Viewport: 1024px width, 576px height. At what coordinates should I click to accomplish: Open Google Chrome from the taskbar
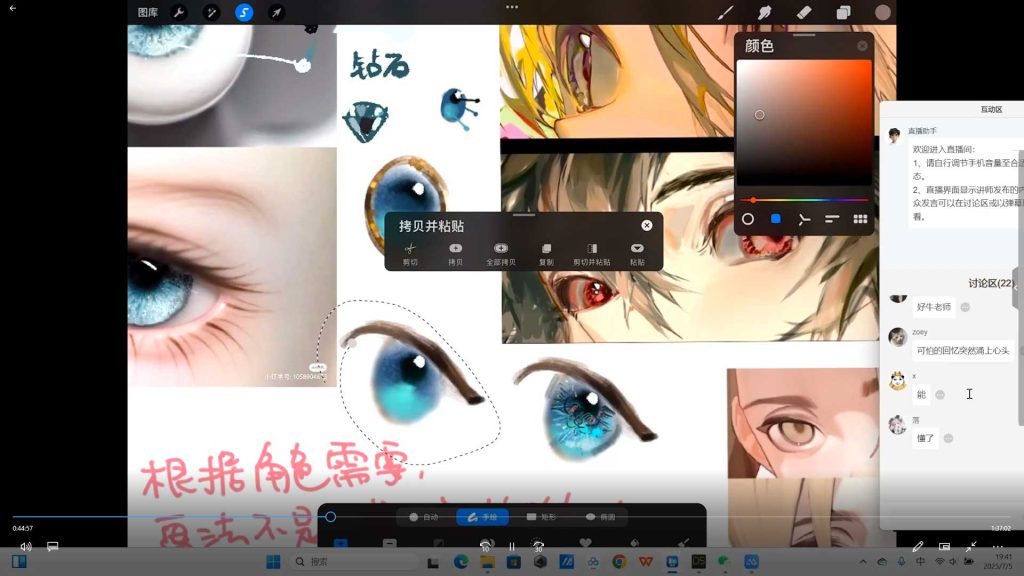click(619, 562)
